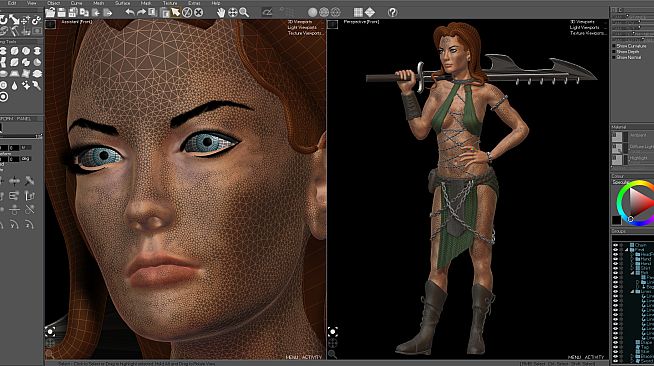Screen dimensions: 654x366
Task: Click the question mark help icon
Action: 392,13
